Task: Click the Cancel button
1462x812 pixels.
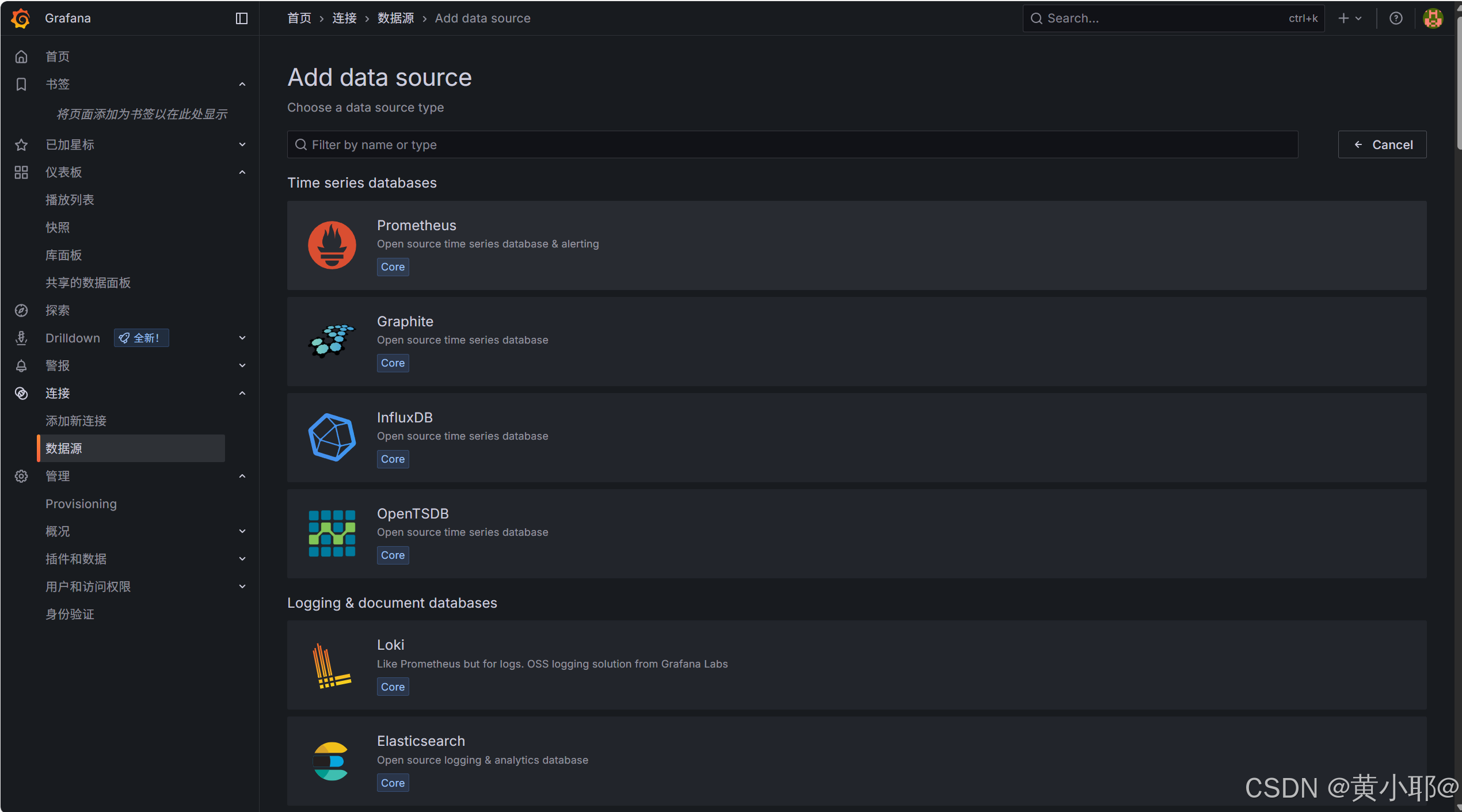Action: (1382, 144)
